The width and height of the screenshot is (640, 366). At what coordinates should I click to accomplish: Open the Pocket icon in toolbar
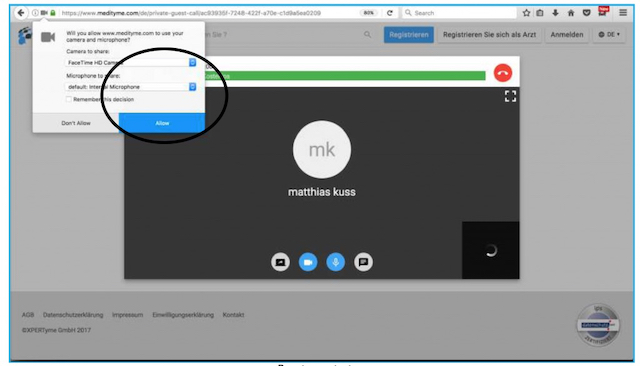(x=587, y=13)
